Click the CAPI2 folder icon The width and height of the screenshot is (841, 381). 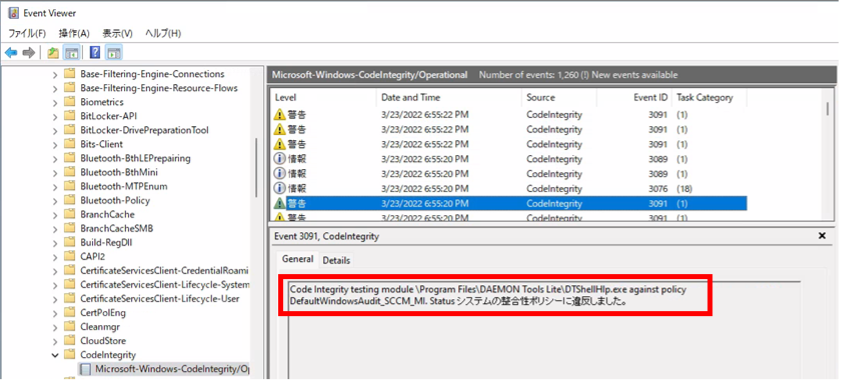pos(70,256)
